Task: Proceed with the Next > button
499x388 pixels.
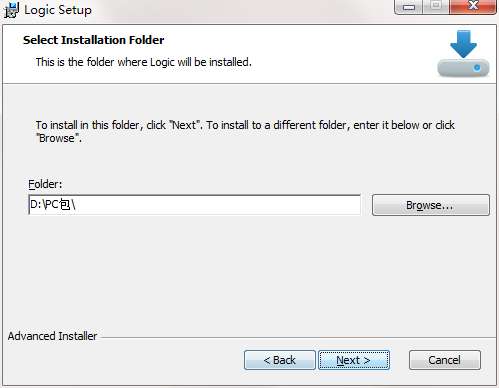Action: (x=354, y=360)
